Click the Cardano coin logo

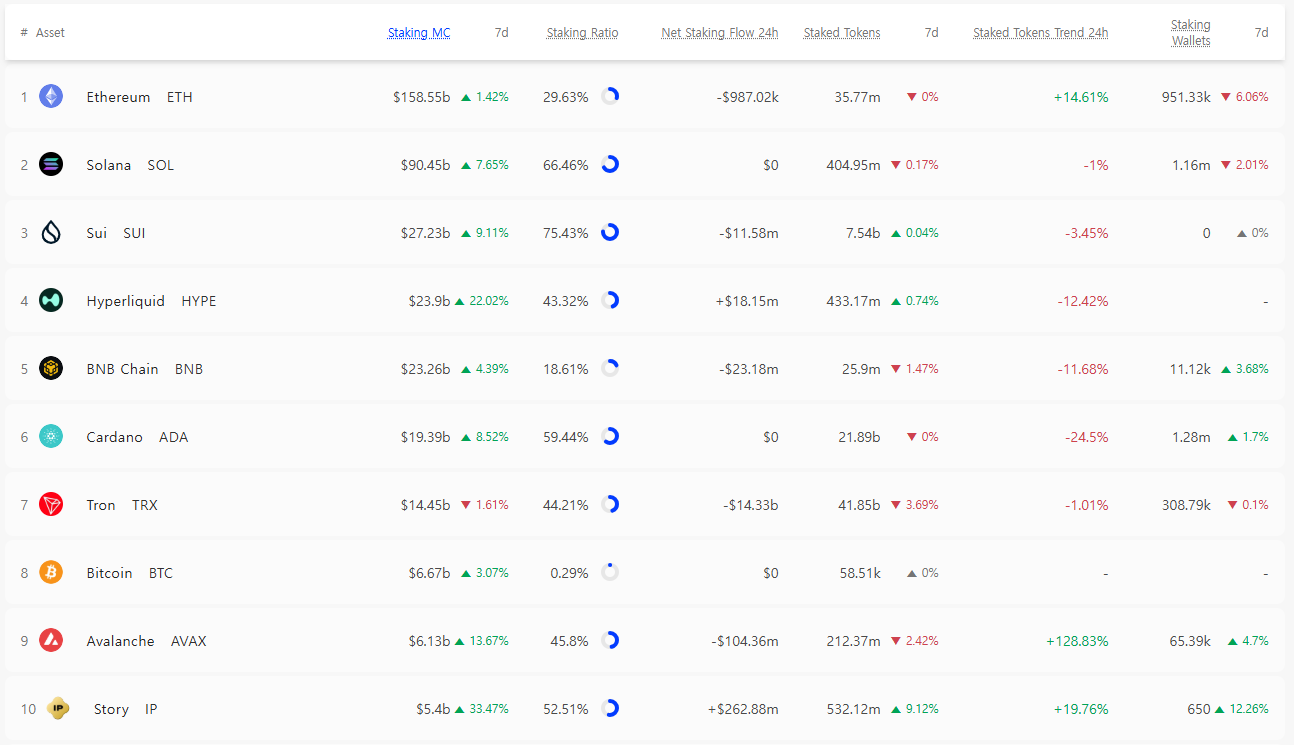tap(51, 436)
